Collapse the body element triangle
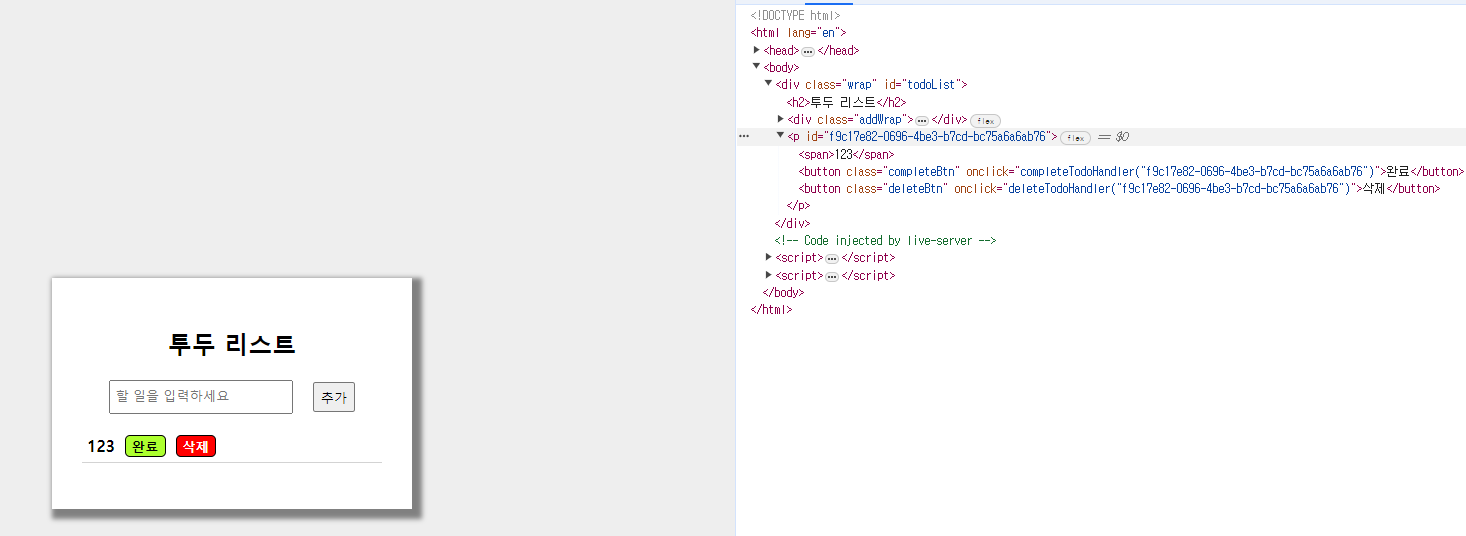 757,67
